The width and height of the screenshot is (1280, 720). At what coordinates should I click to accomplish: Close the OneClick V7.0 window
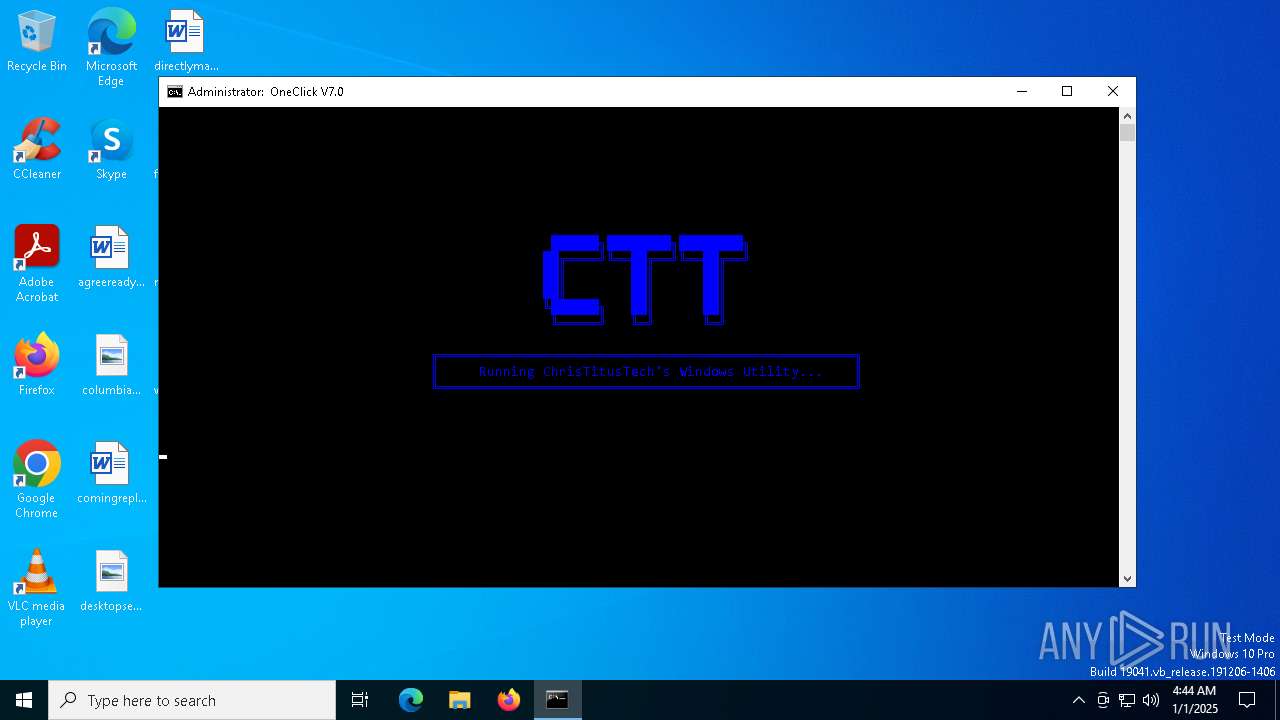[1113, 92]
